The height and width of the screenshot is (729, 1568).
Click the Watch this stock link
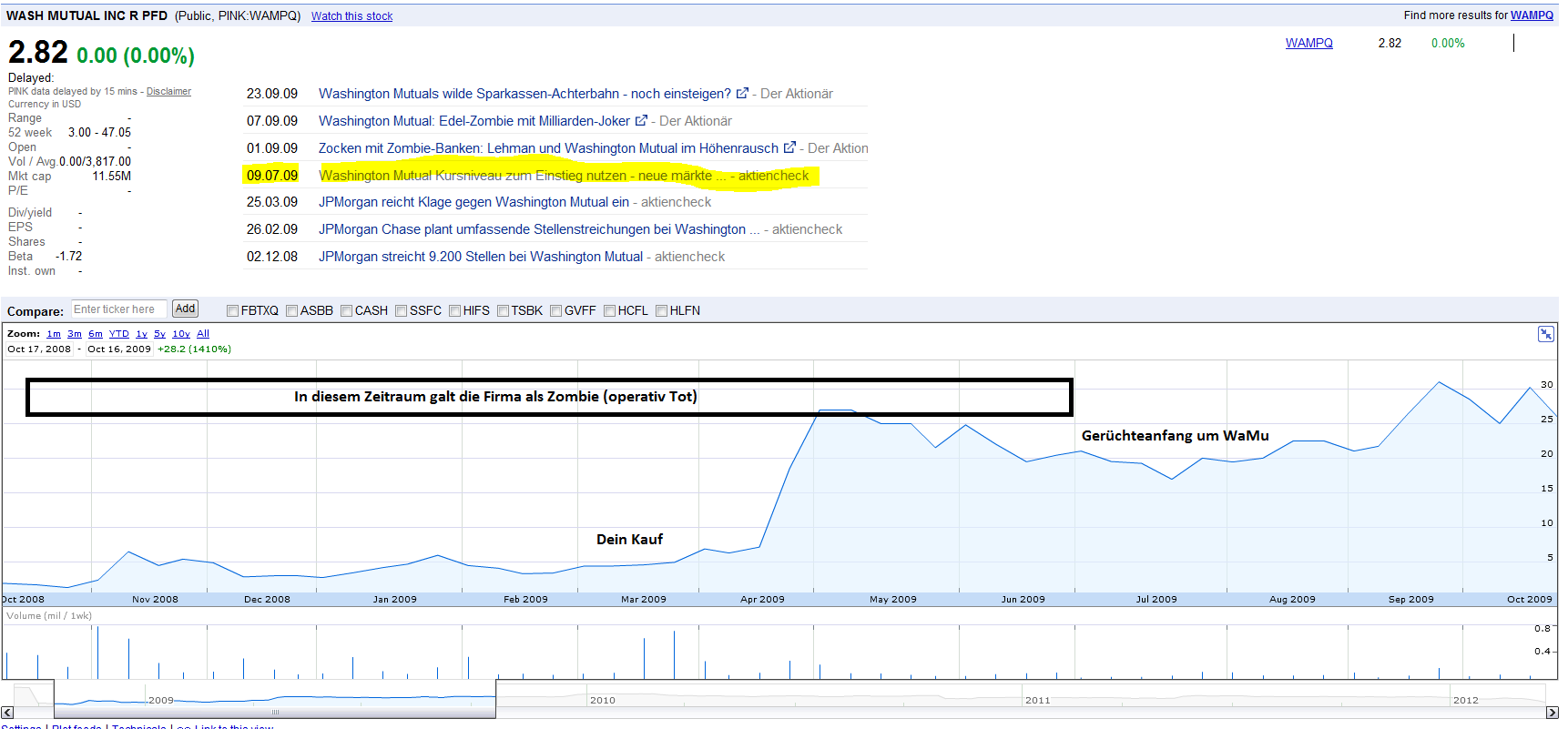pos(351,16)
